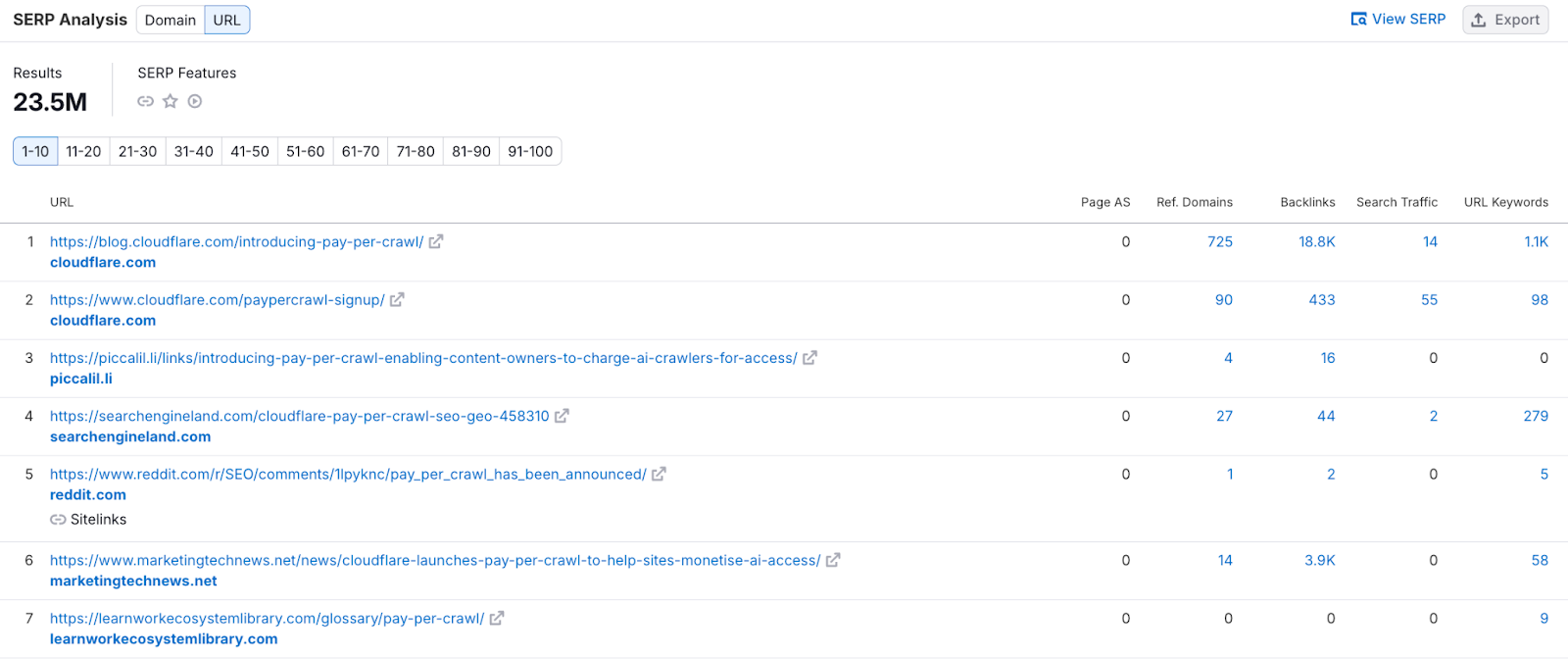Click Backlinks value 433

click(x=1322, y=300)
